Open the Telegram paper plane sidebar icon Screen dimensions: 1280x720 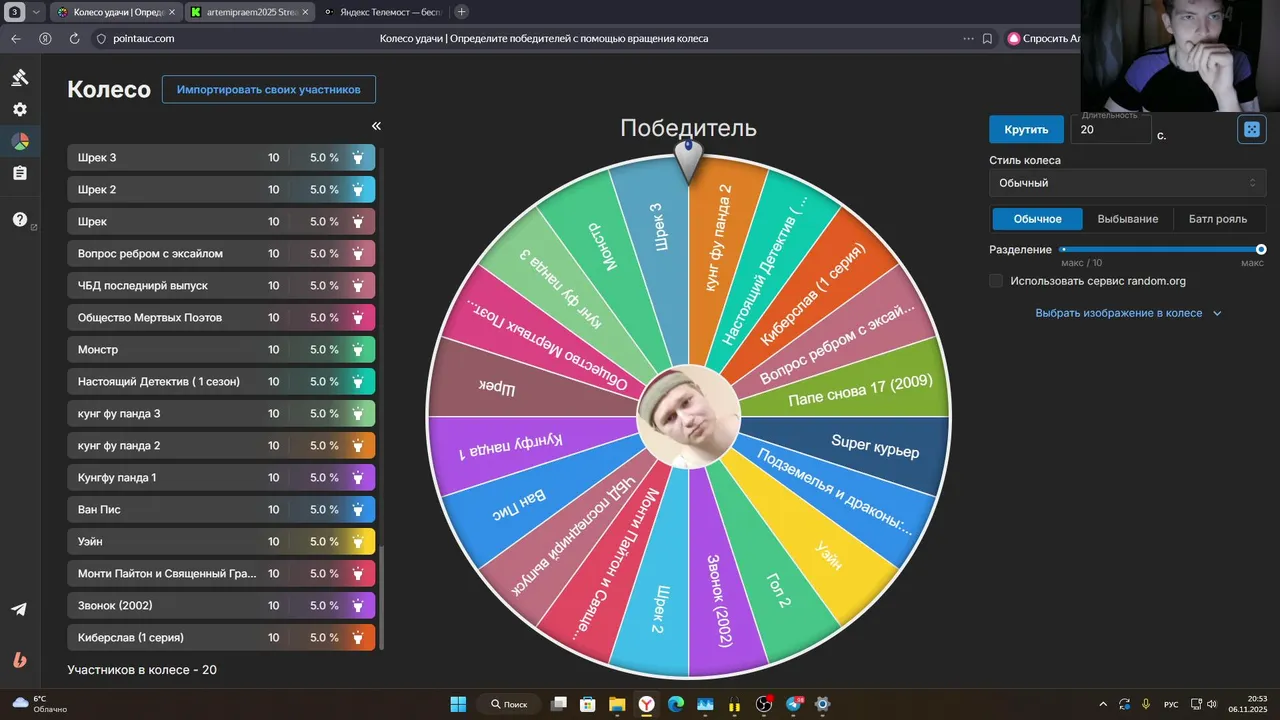point(20,609)
